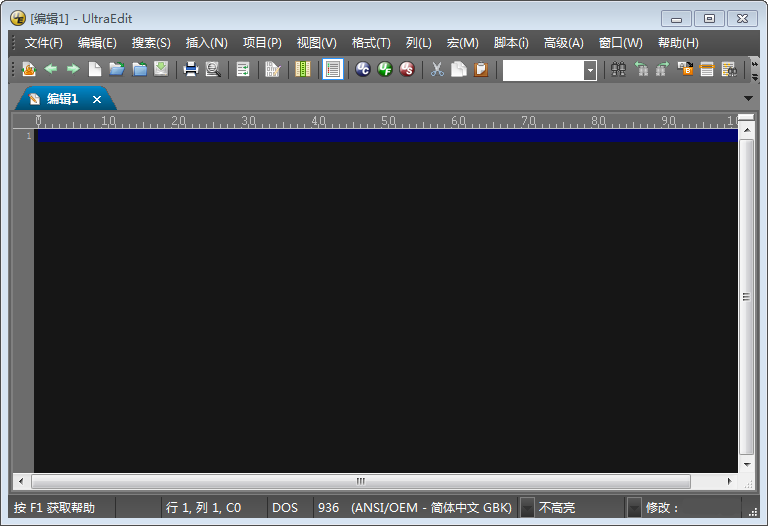The width and height of the screenshot is (768, 526).
Task: Expand the toolbar overflow chevron
Action: click(755, 64)
